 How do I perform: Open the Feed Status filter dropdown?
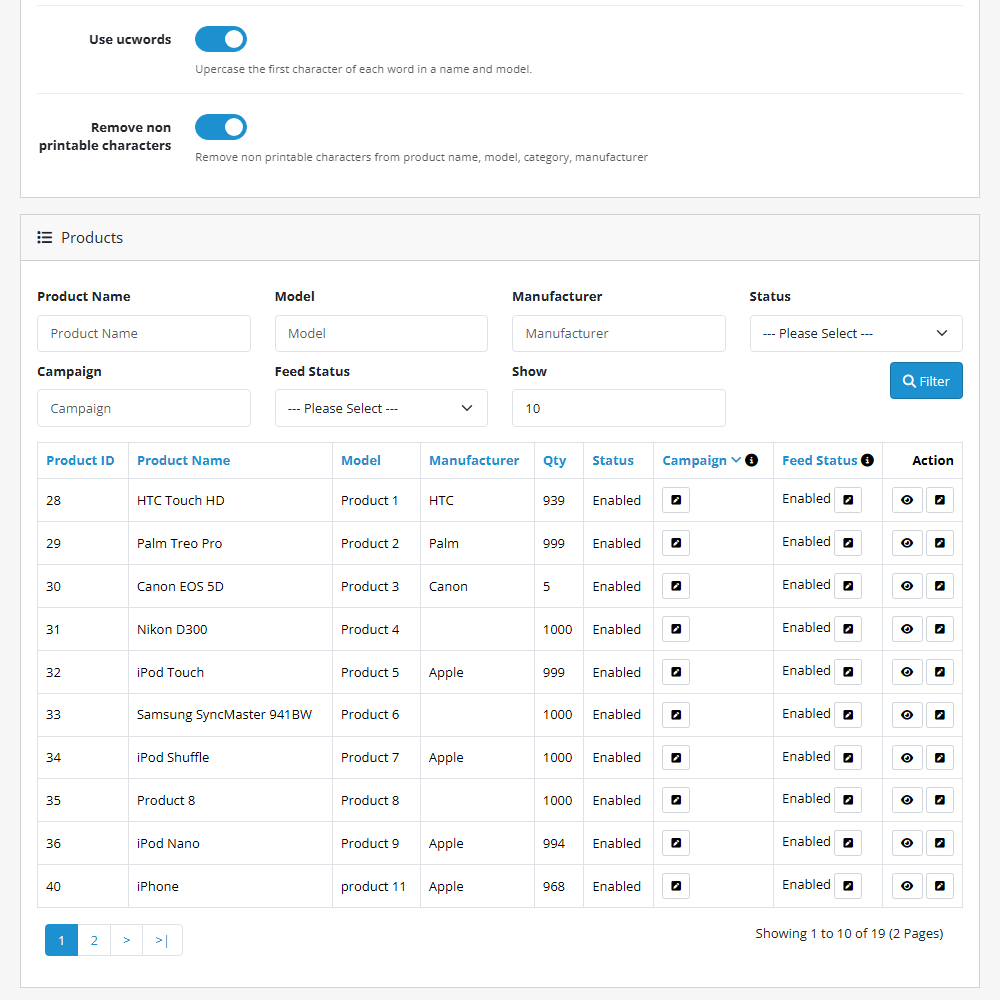[381, 408]
